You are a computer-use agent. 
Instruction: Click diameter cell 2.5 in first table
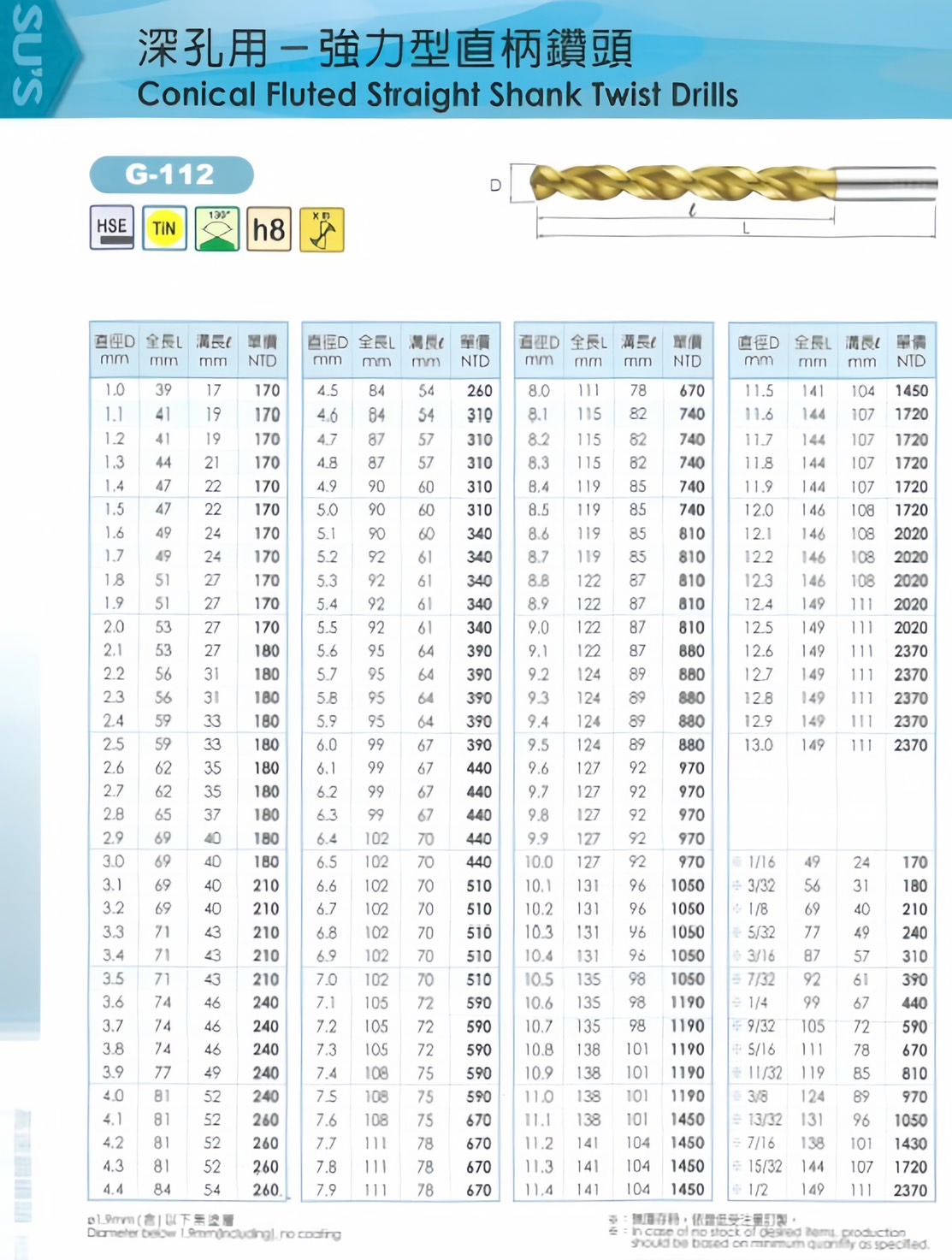click(114, 744)
